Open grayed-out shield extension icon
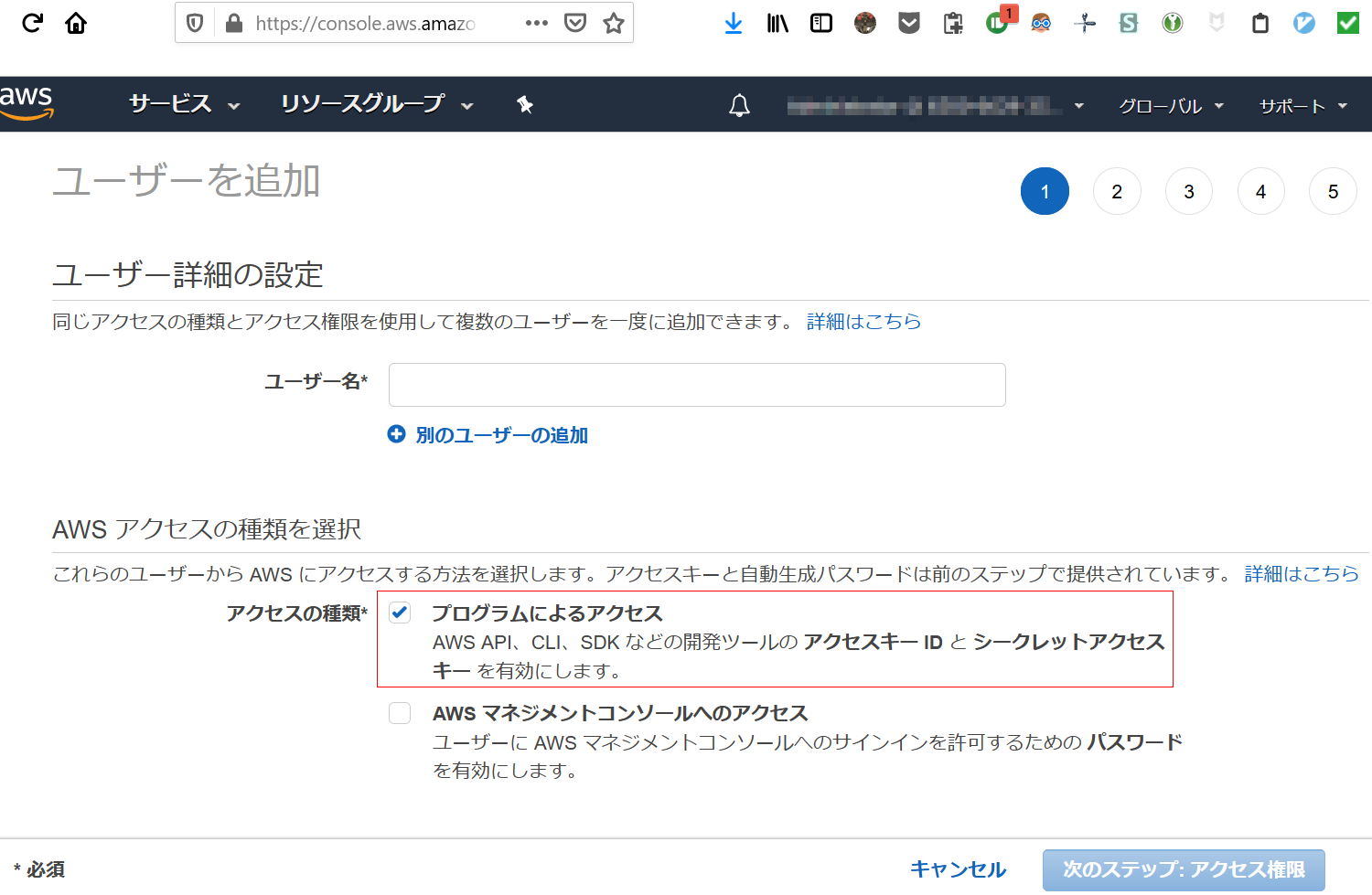 [x=1217, y=23]
